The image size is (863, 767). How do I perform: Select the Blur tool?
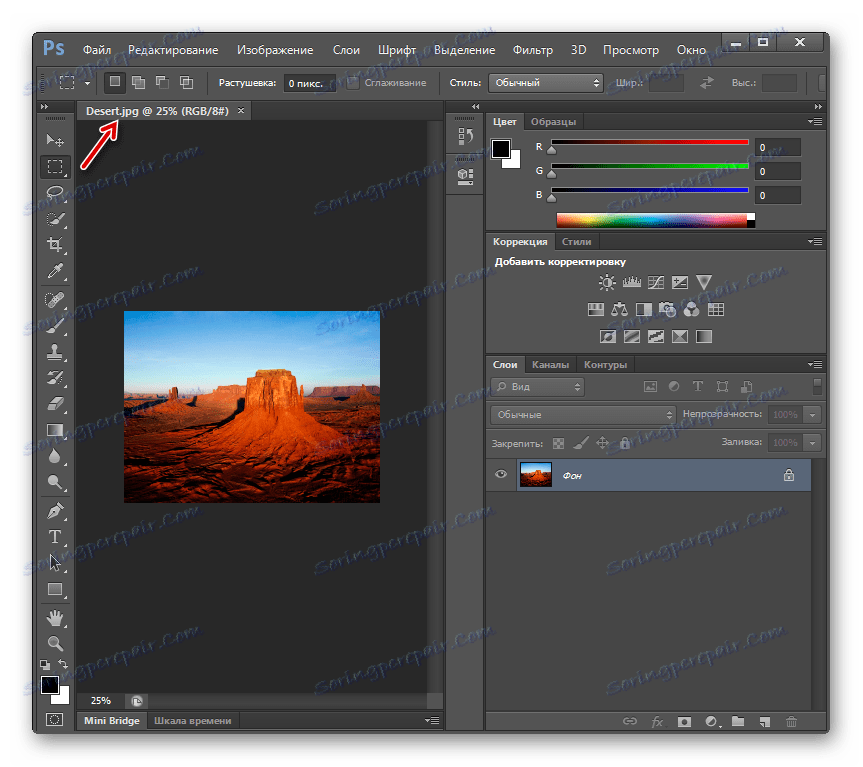point(54,456)
